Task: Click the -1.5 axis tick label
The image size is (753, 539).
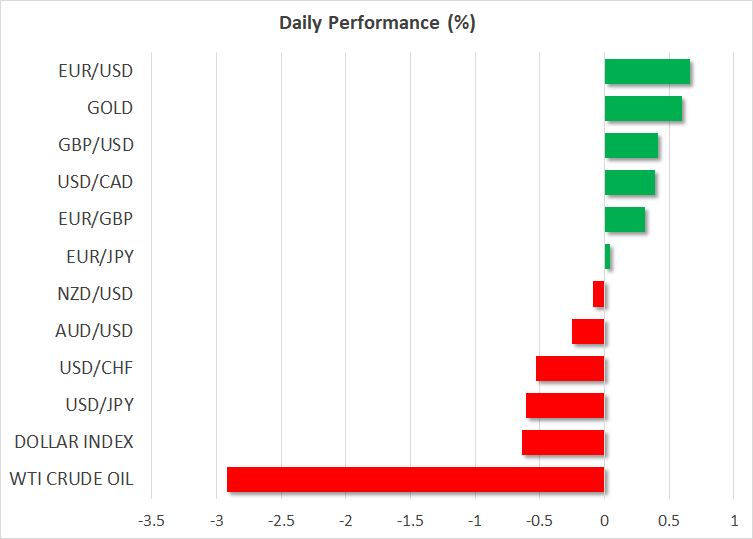Action: coord(410,520)
